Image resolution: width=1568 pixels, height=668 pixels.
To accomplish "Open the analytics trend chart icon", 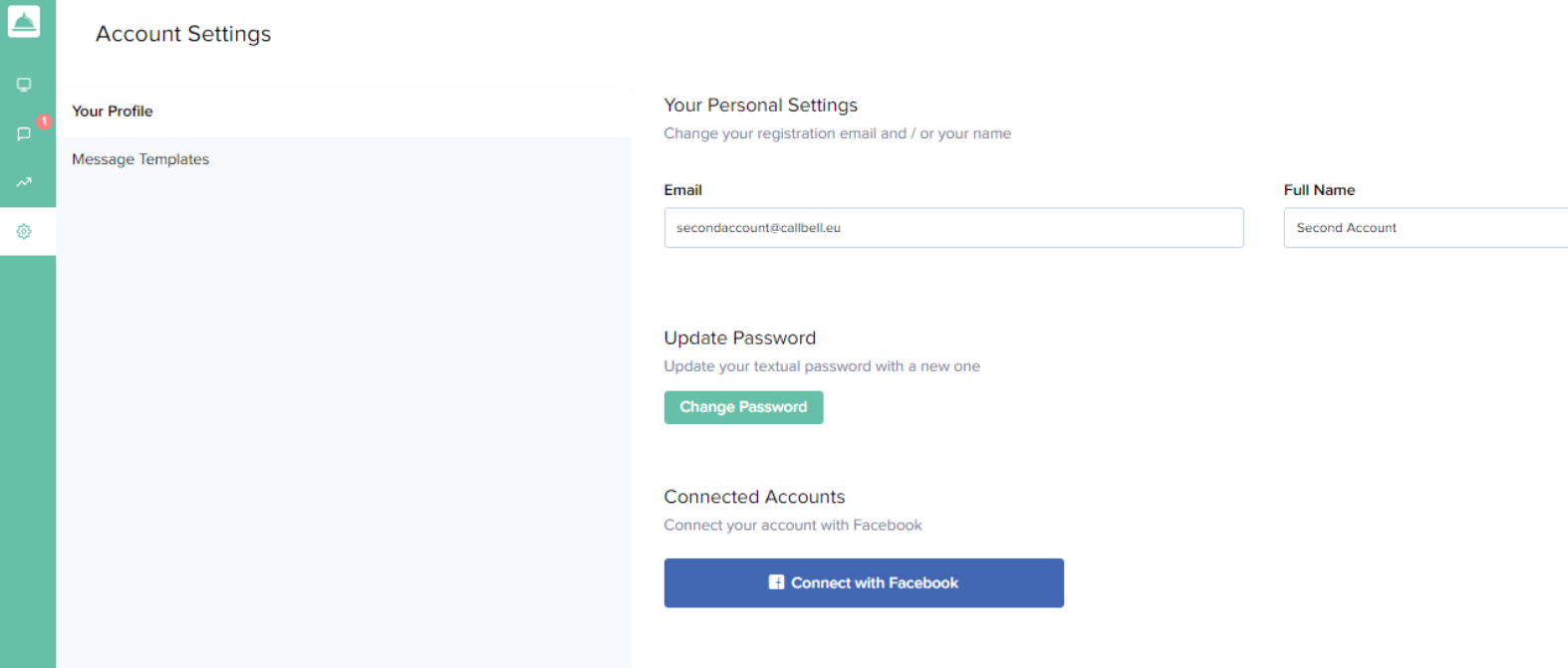I will [24, 182].
